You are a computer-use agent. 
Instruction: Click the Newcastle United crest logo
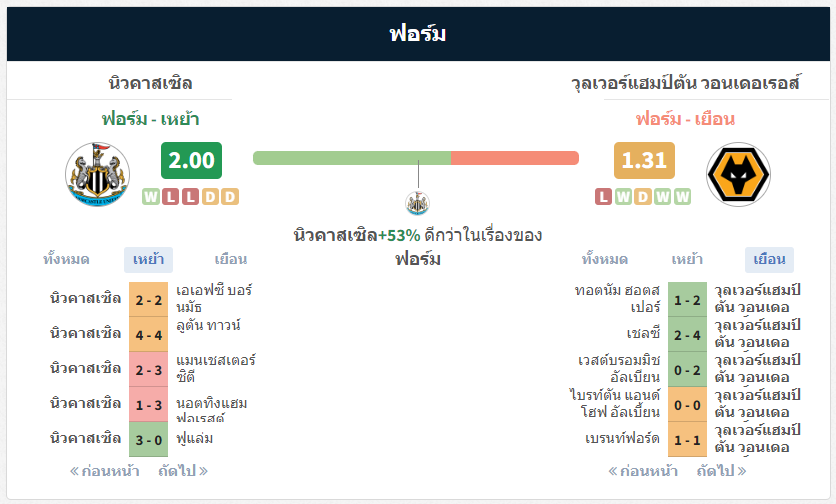click(x=97, y=174)
